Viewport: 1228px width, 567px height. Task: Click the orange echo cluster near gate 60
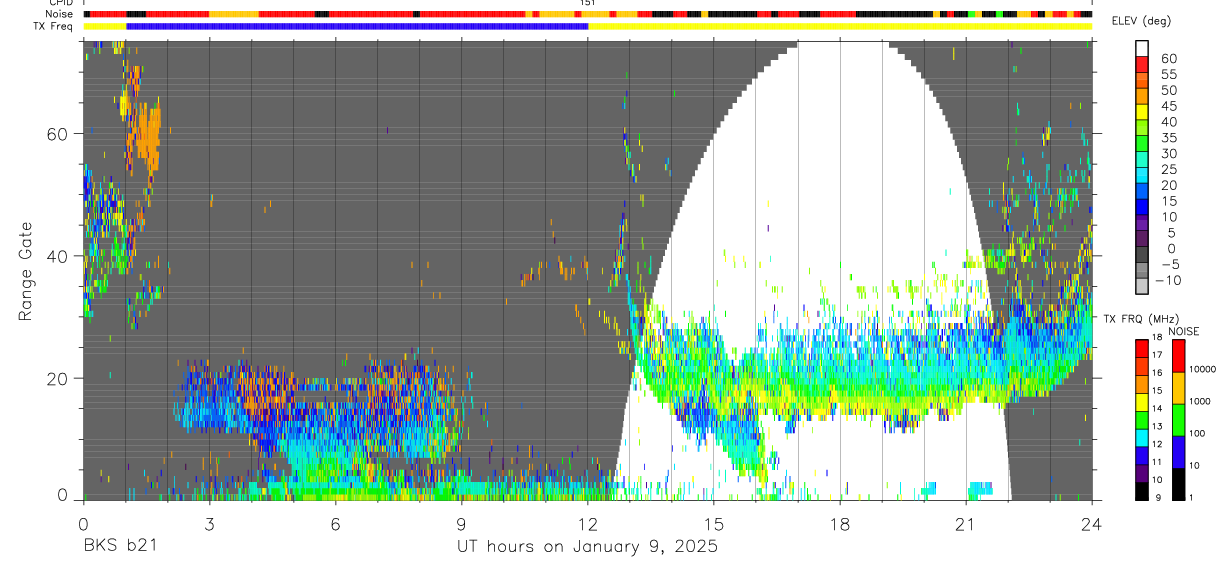pos(148,135)
